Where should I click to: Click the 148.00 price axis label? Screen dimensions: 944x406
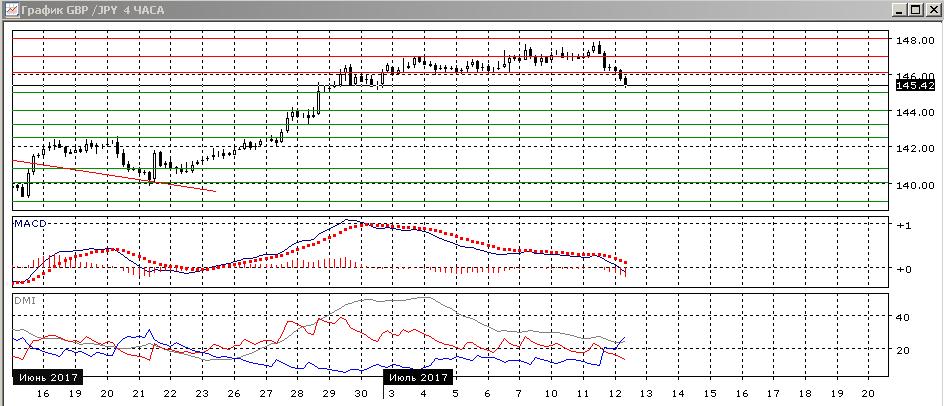tap(916, 41)
